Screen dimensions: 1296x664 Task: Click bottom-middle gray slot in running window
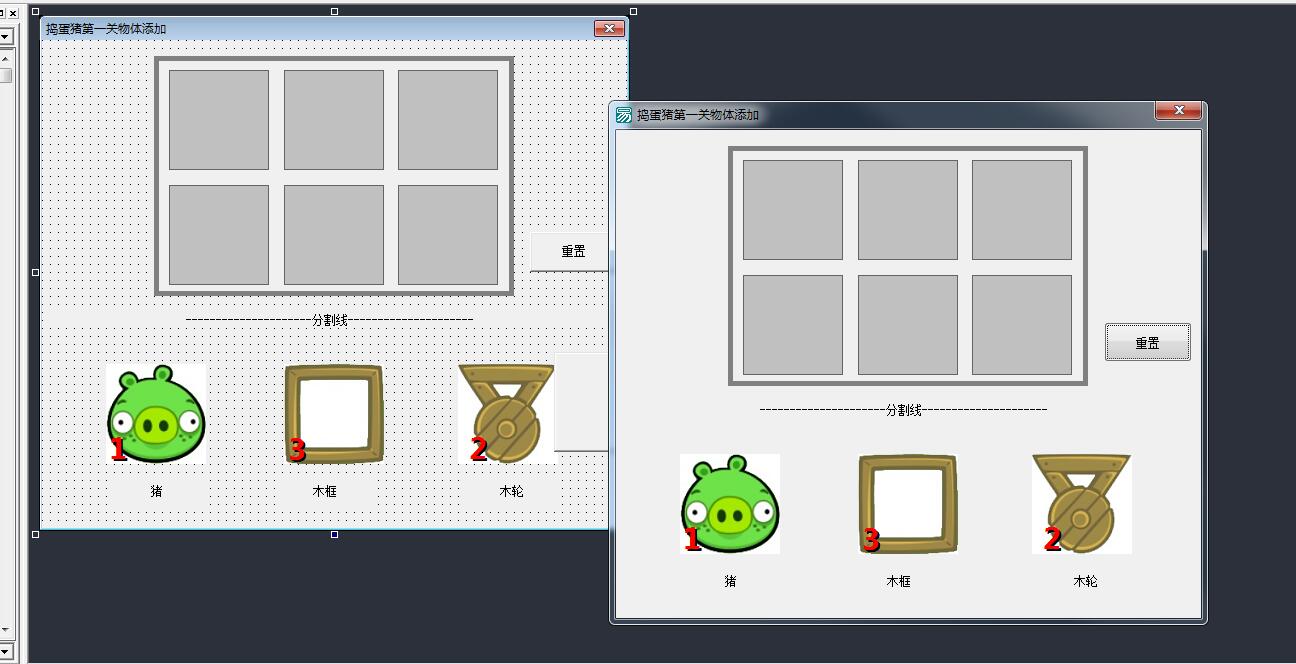(908, 325)
